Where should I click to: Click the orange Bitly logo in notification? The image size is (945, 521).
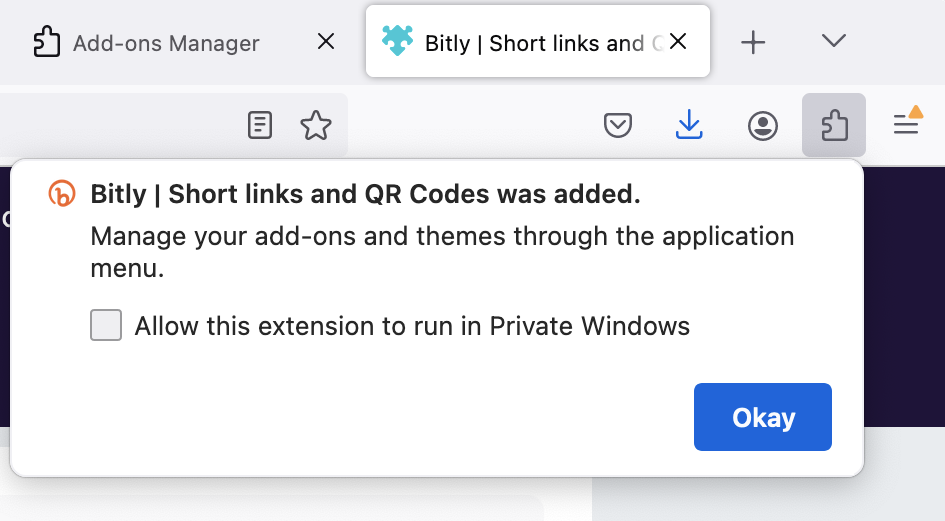click(62, 194)
